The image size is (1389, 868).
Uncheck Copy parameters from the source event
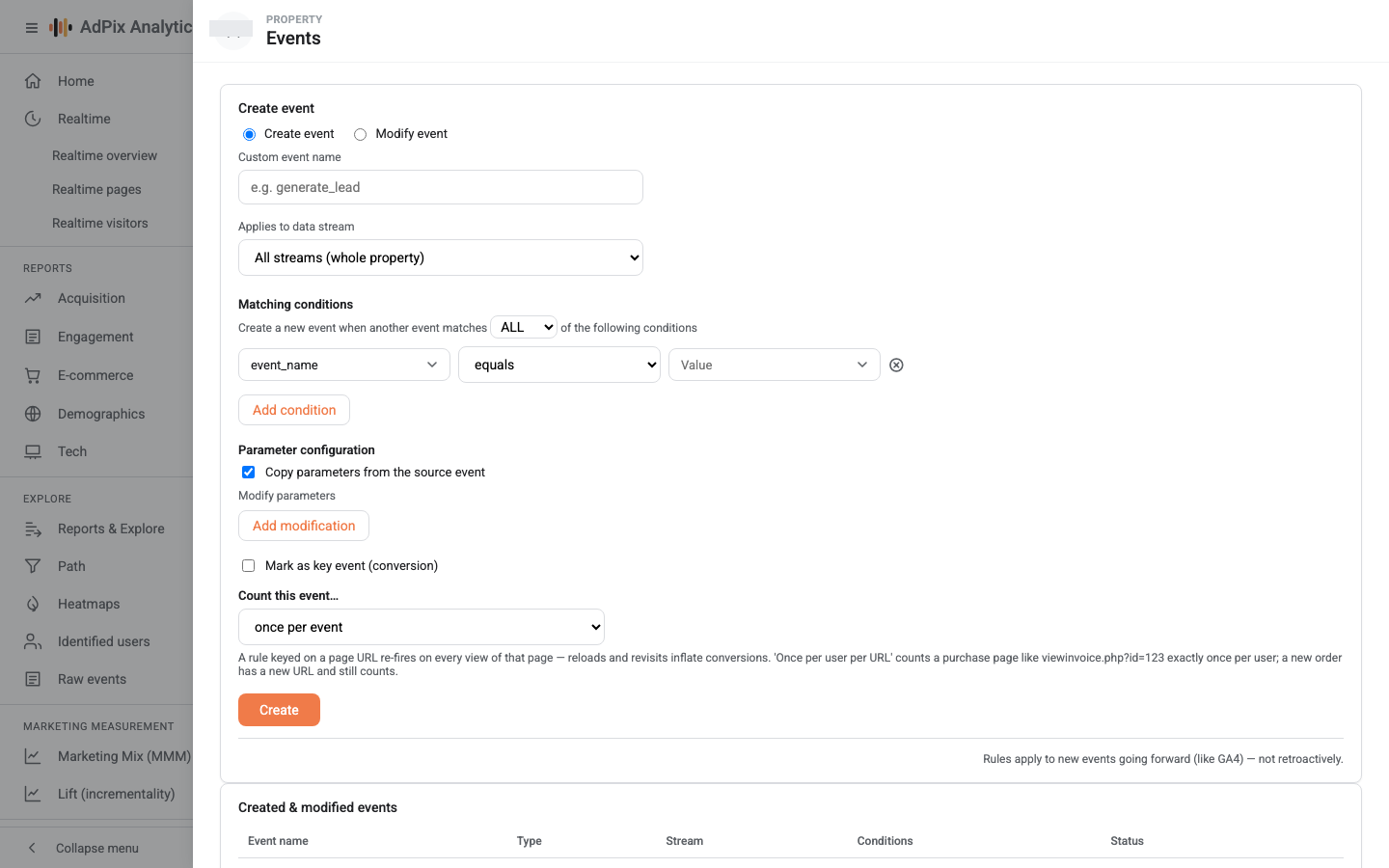(x=248, y=472)
